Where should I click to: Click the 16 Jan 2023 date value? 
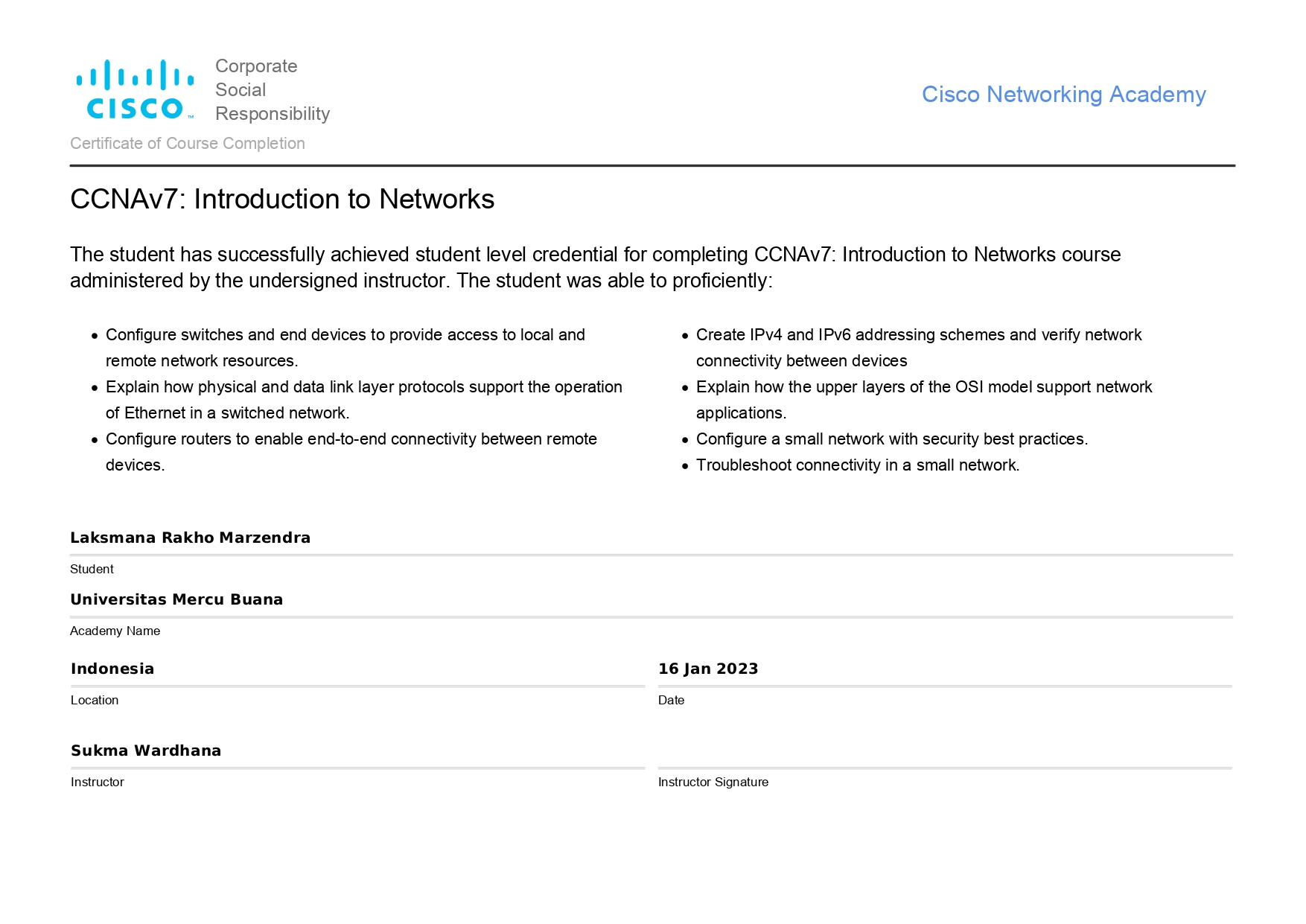point(708,669)
